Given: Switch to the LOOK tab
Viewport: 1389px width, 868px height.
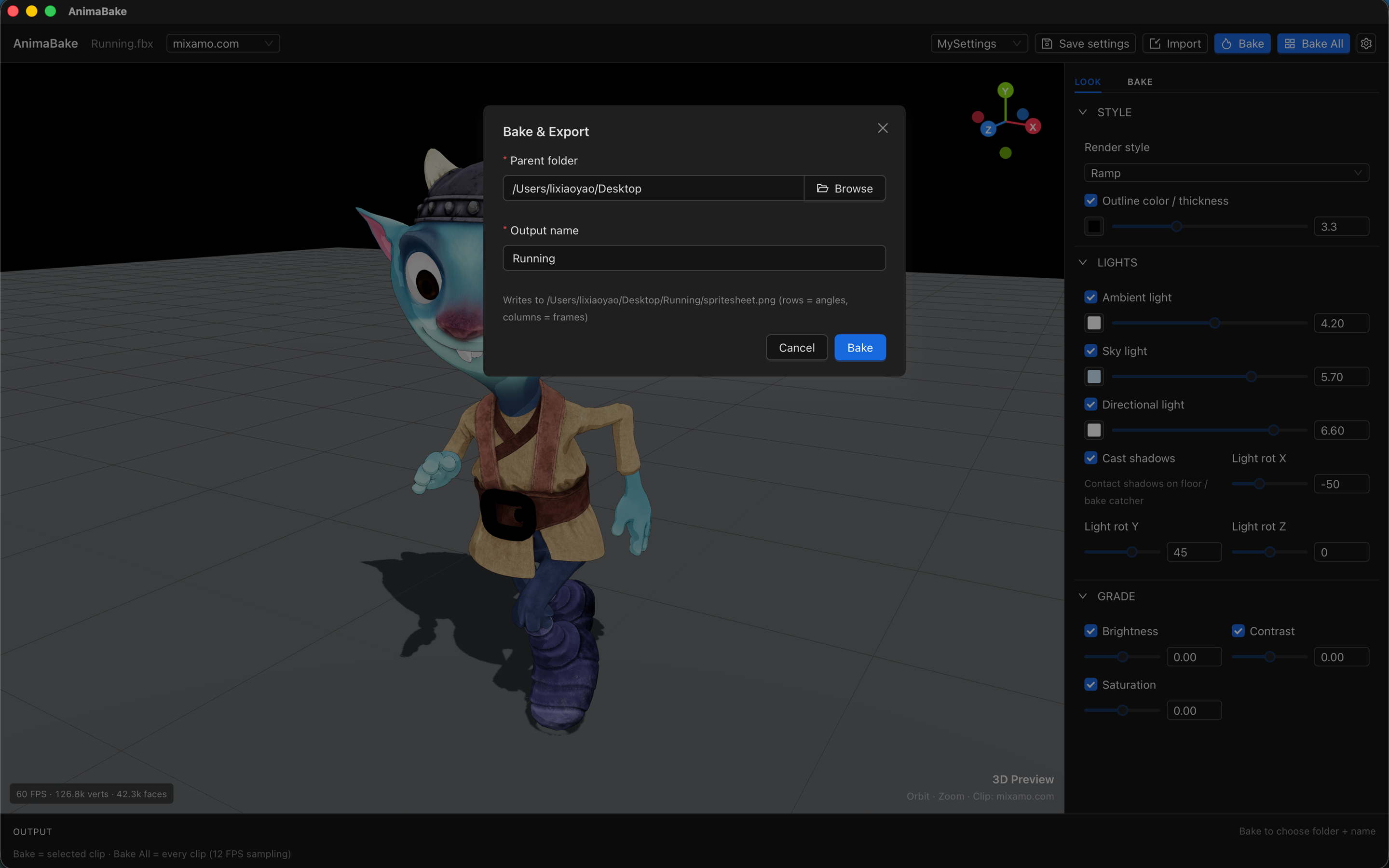Looking at the screenshot, I should 1087,82.
